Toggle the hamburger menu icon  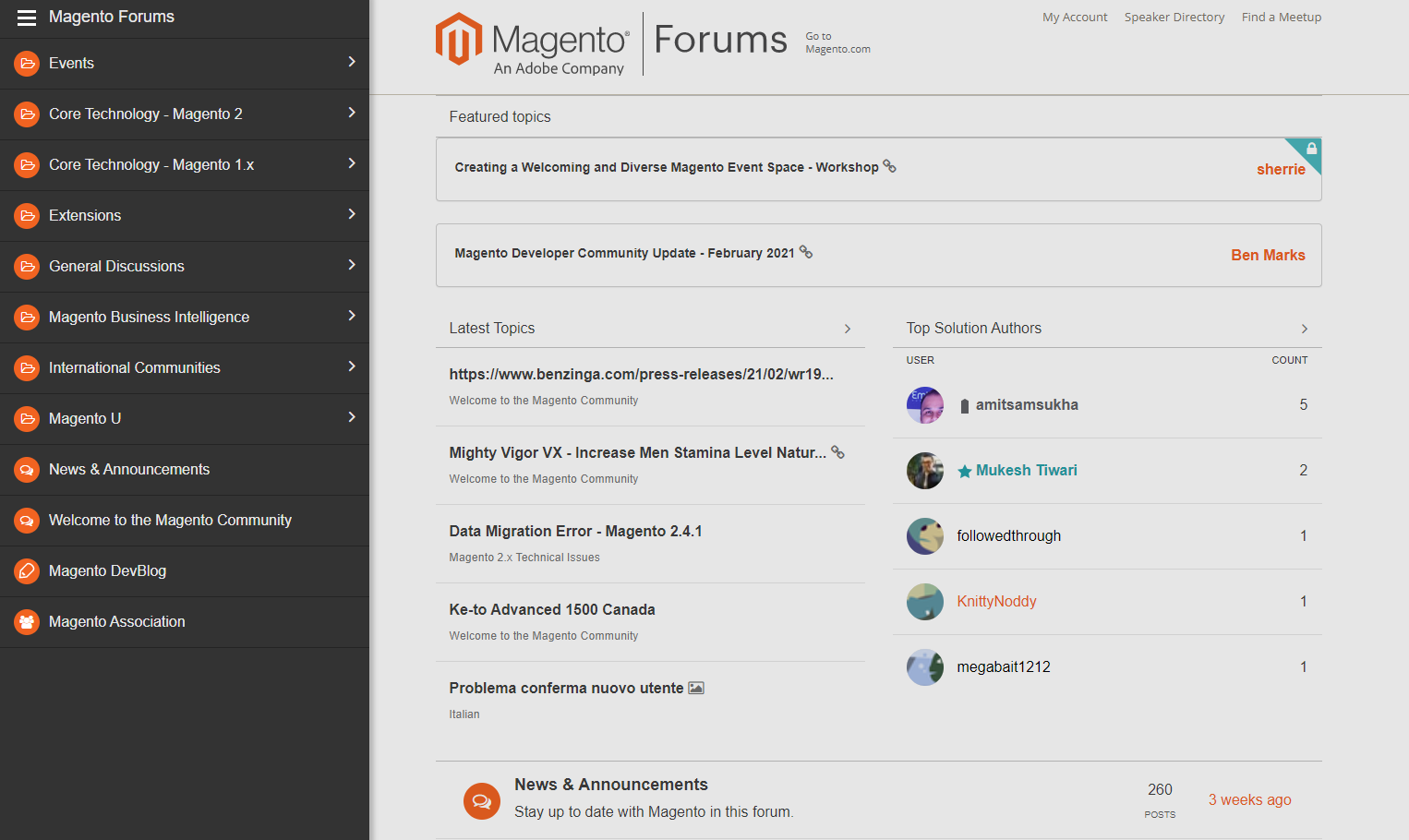(27, 18)
